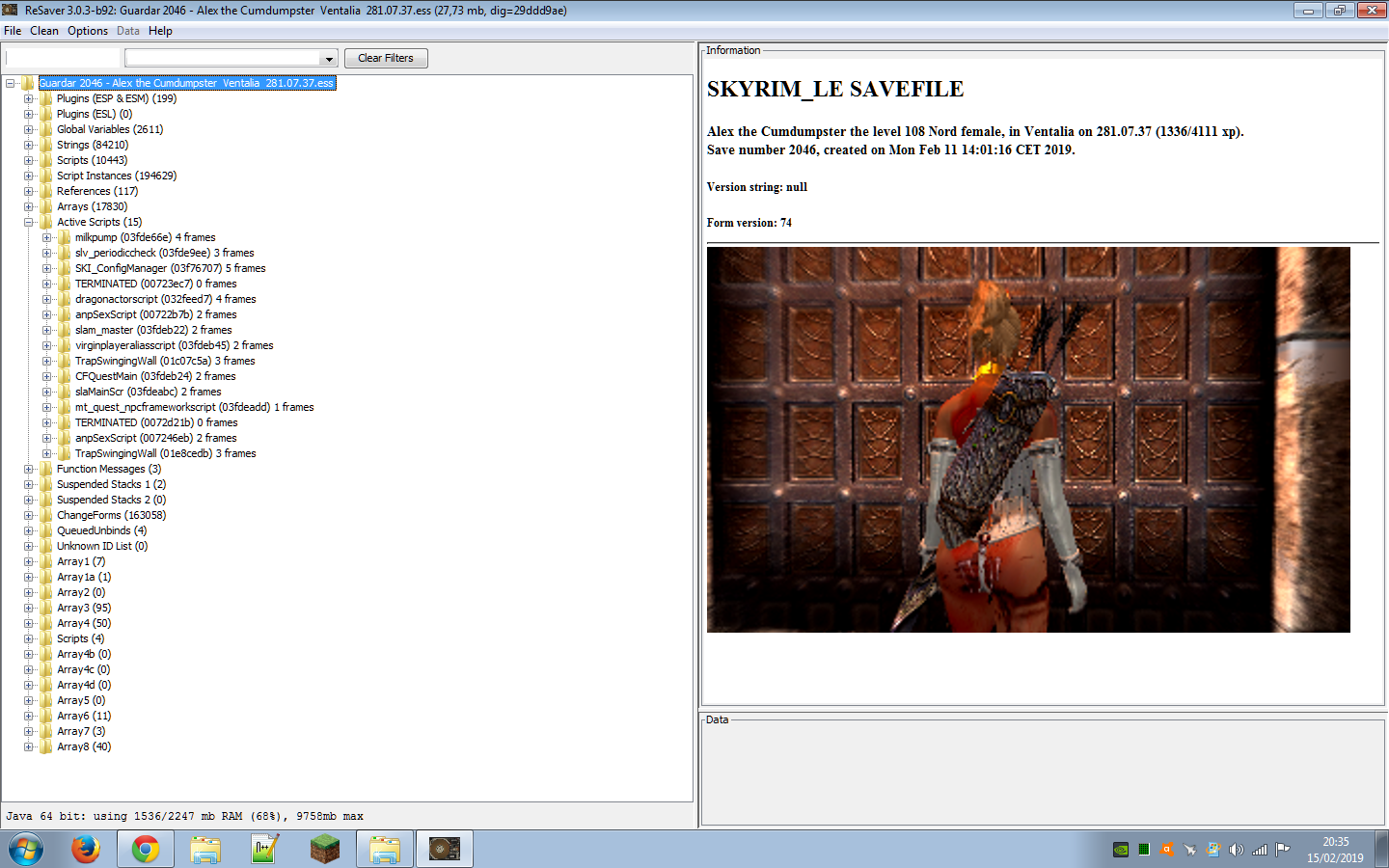
Task: Open the notepad-with-pencil taskbar icon
Action: point(265,849)
